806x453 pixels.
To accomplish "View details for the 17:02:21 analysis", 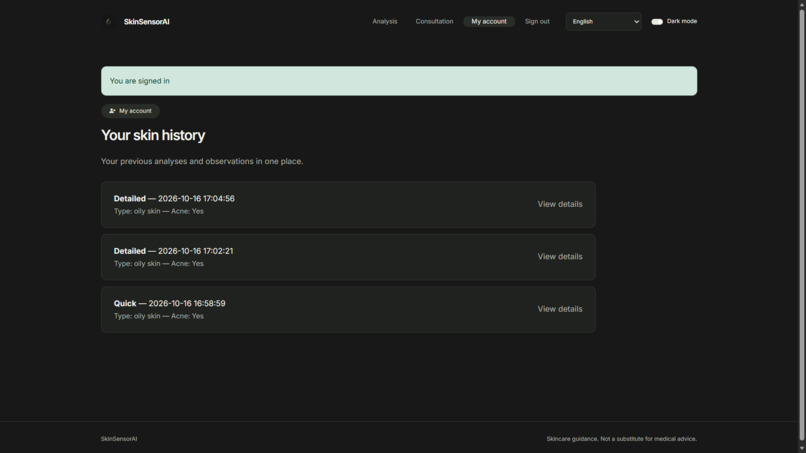I will (x=560, y=257).
